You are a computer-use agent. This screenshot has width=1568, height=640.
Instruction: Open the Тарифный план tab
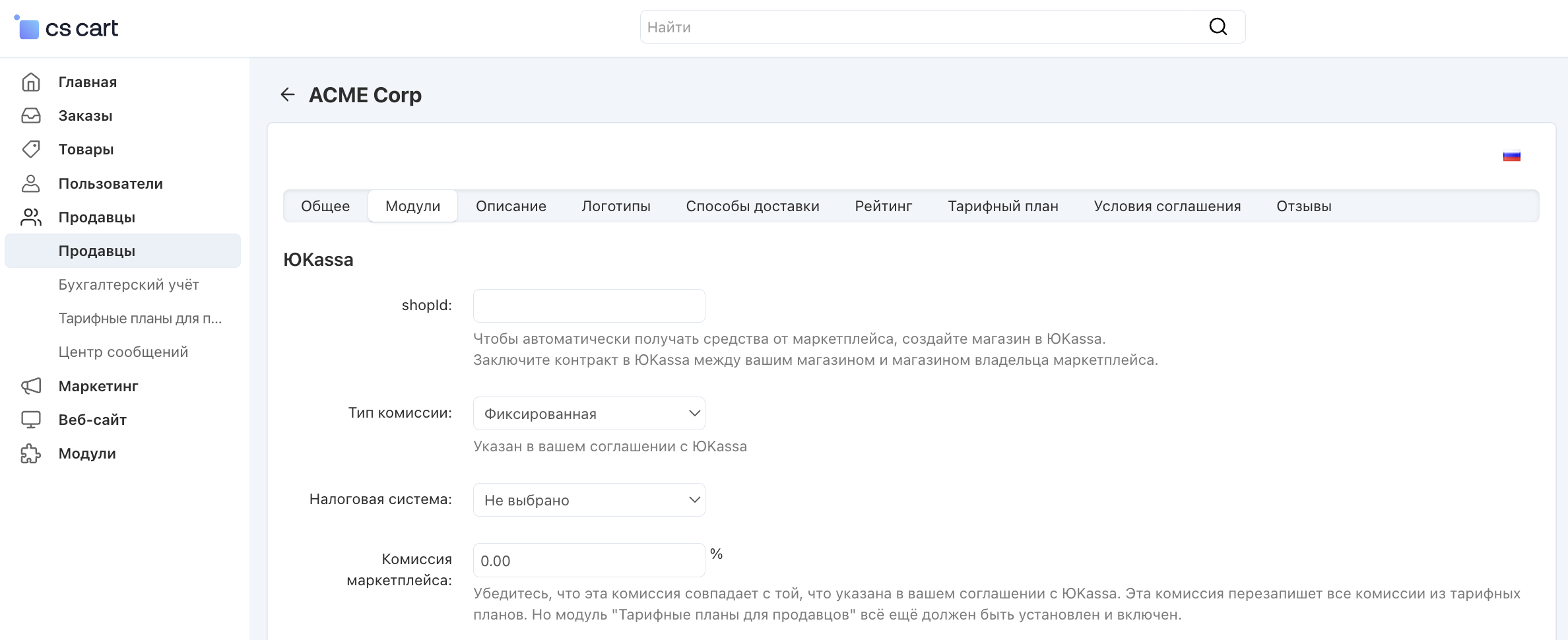1002,207
